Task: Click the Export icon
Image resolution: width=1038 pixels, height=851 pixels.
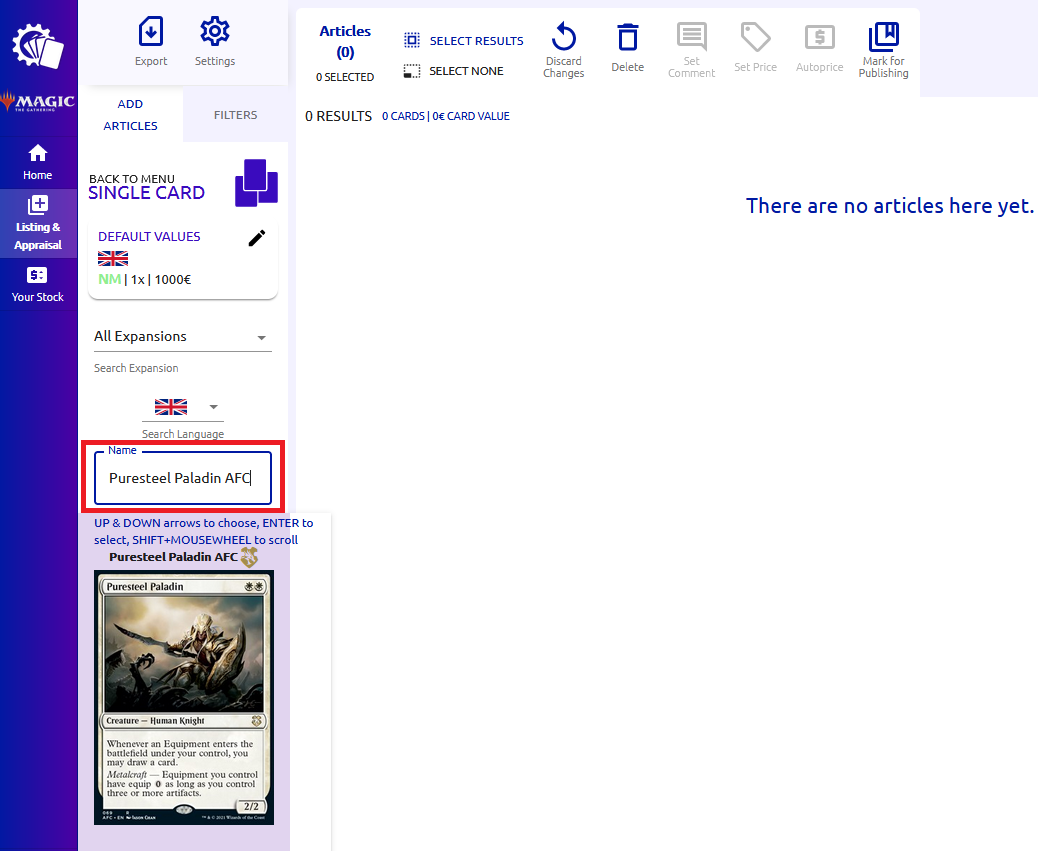Action: click(151, 32)
